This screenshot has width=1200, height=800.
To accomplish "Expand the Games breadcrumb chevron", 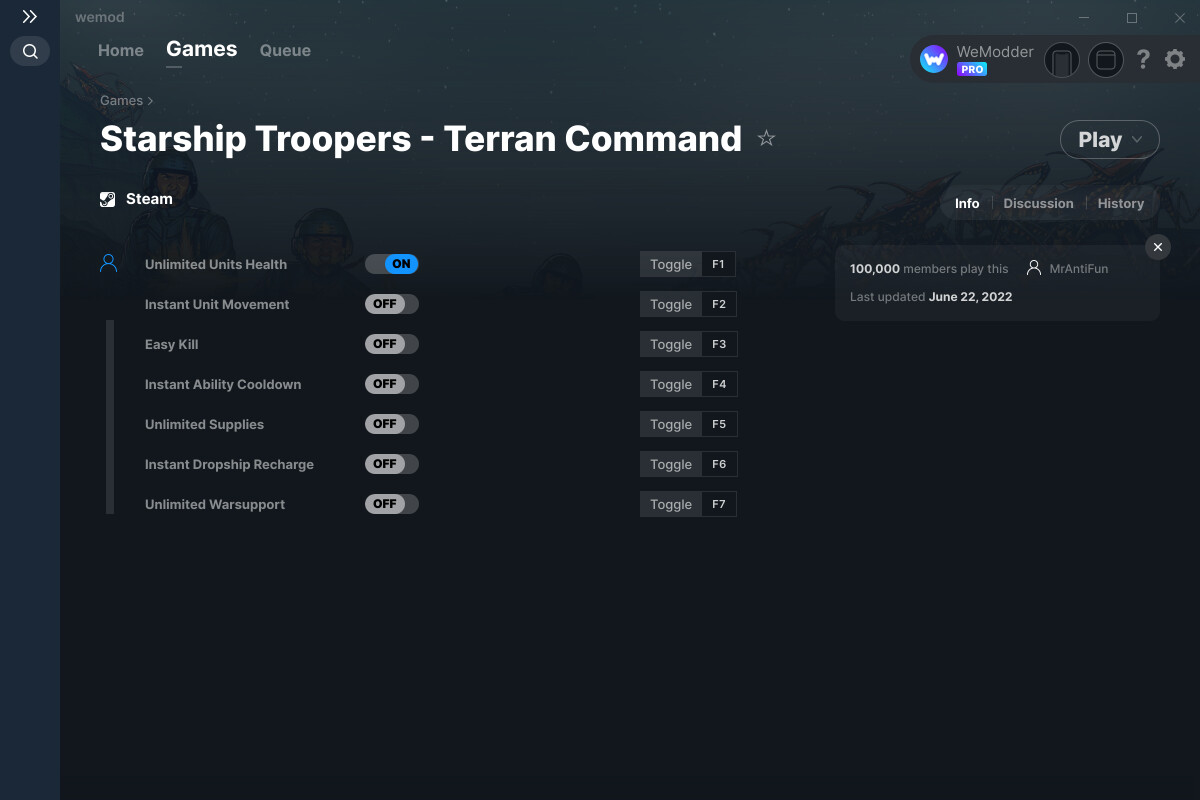I will (150, 101).
